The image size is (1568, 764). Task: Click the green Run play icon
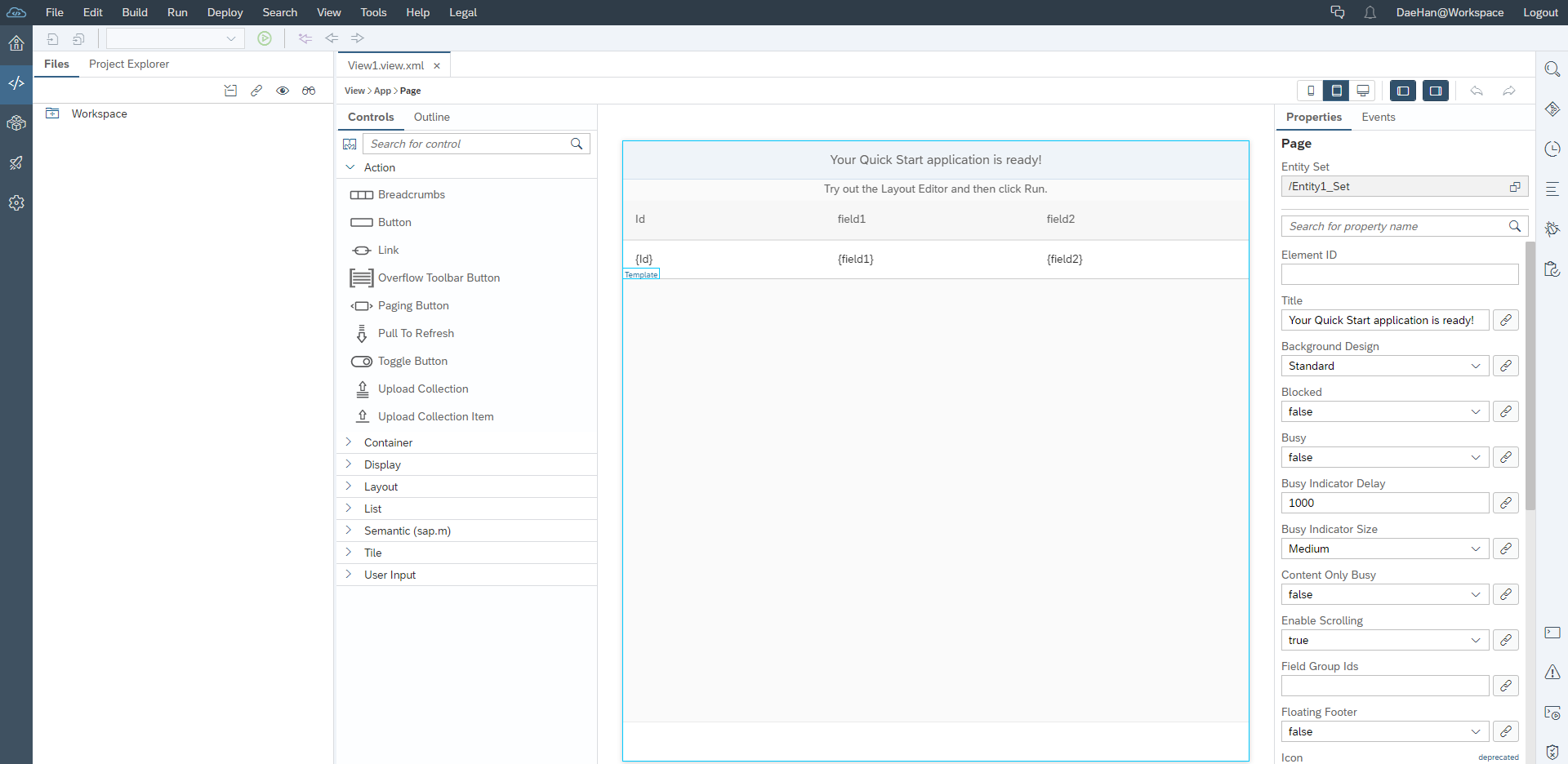point(265,38)
